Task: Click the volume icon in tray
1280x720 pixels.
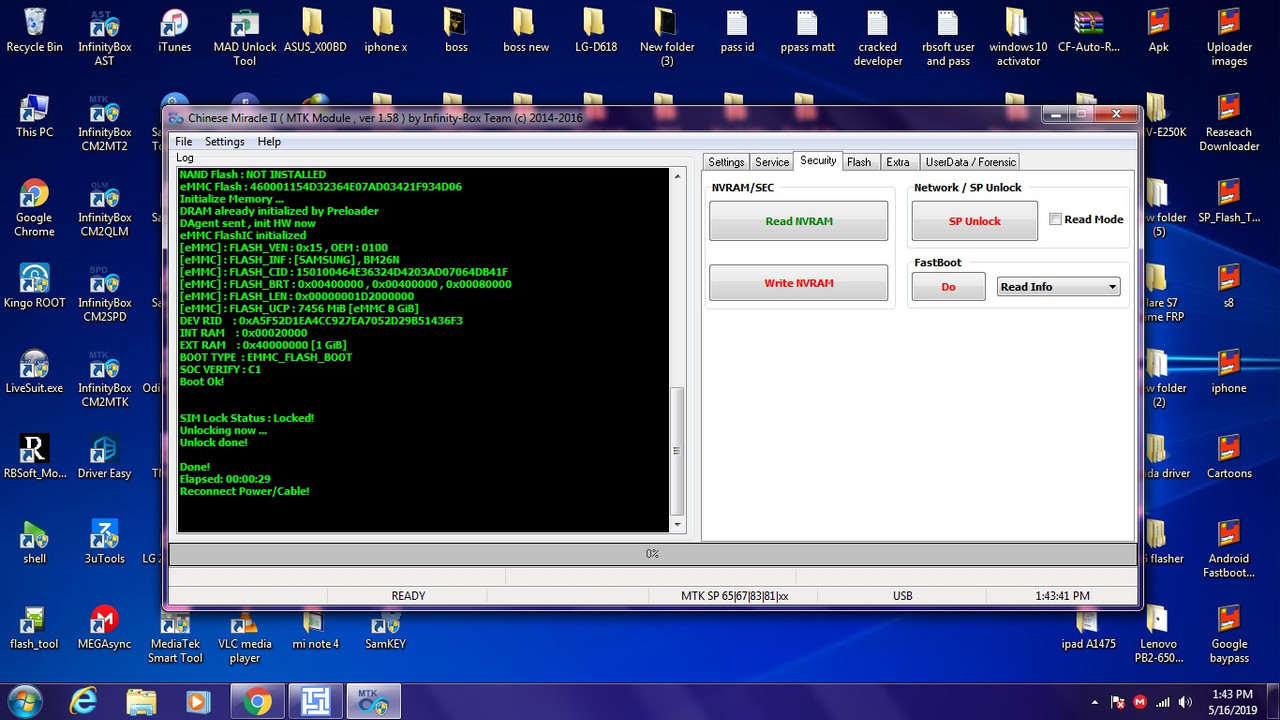Action: (x=1185, y=702)
